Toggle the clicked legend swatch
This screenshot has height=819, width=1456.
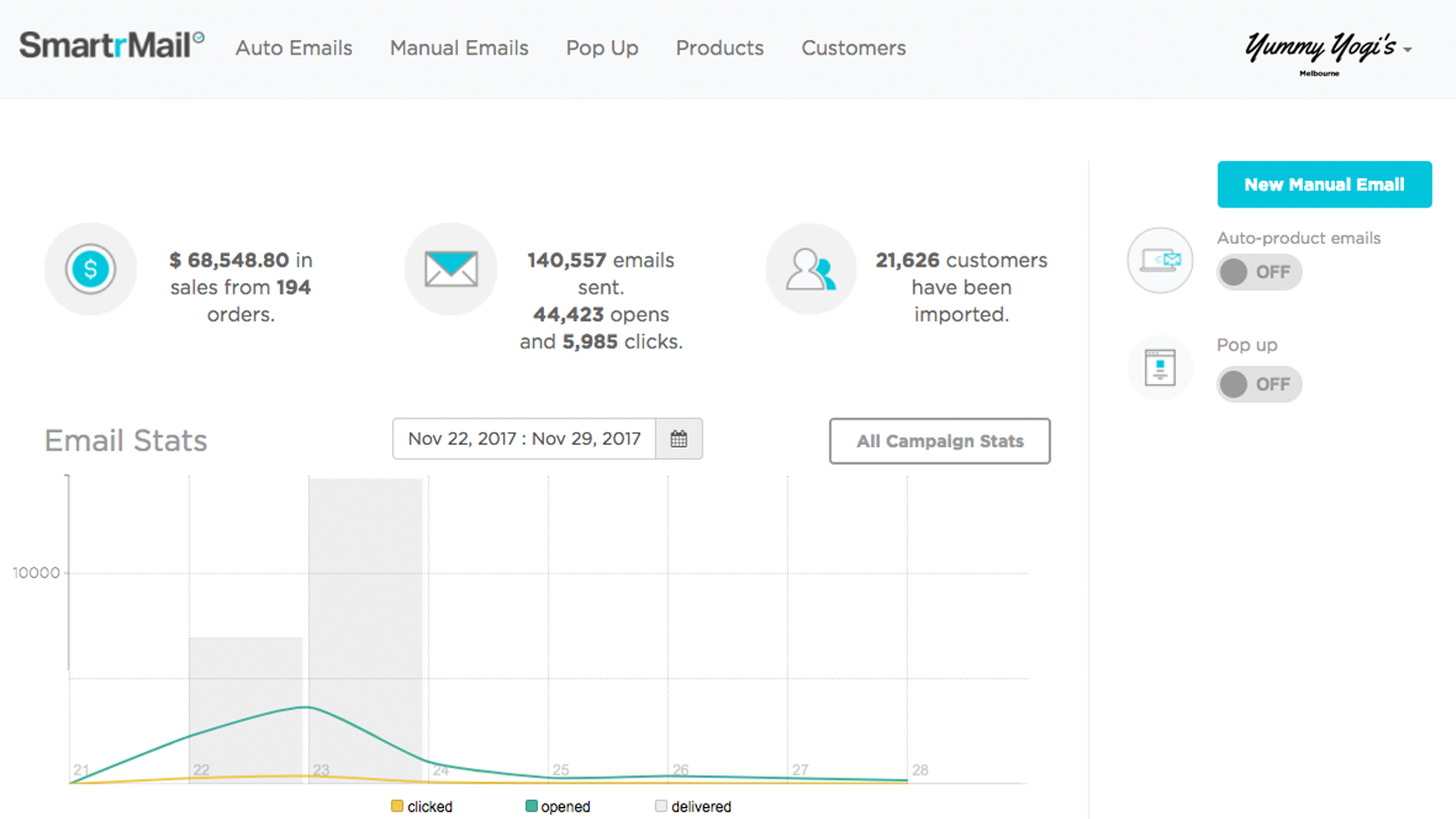pos(397,806)
